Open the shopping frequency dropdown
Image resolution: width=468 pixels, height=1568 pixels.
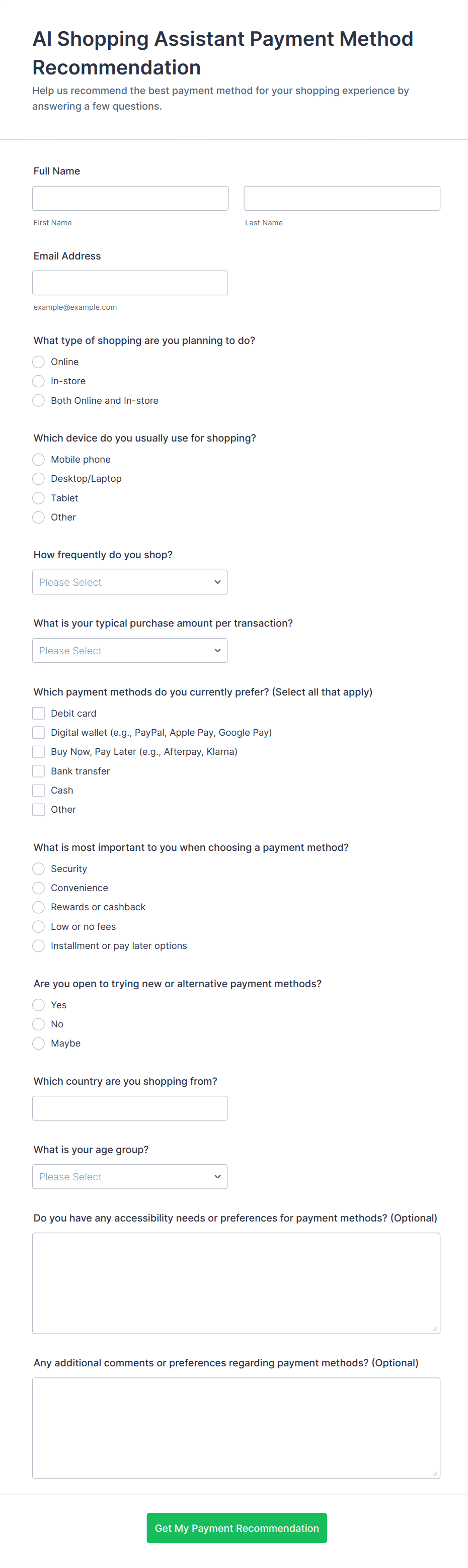[x=130, y=582]
